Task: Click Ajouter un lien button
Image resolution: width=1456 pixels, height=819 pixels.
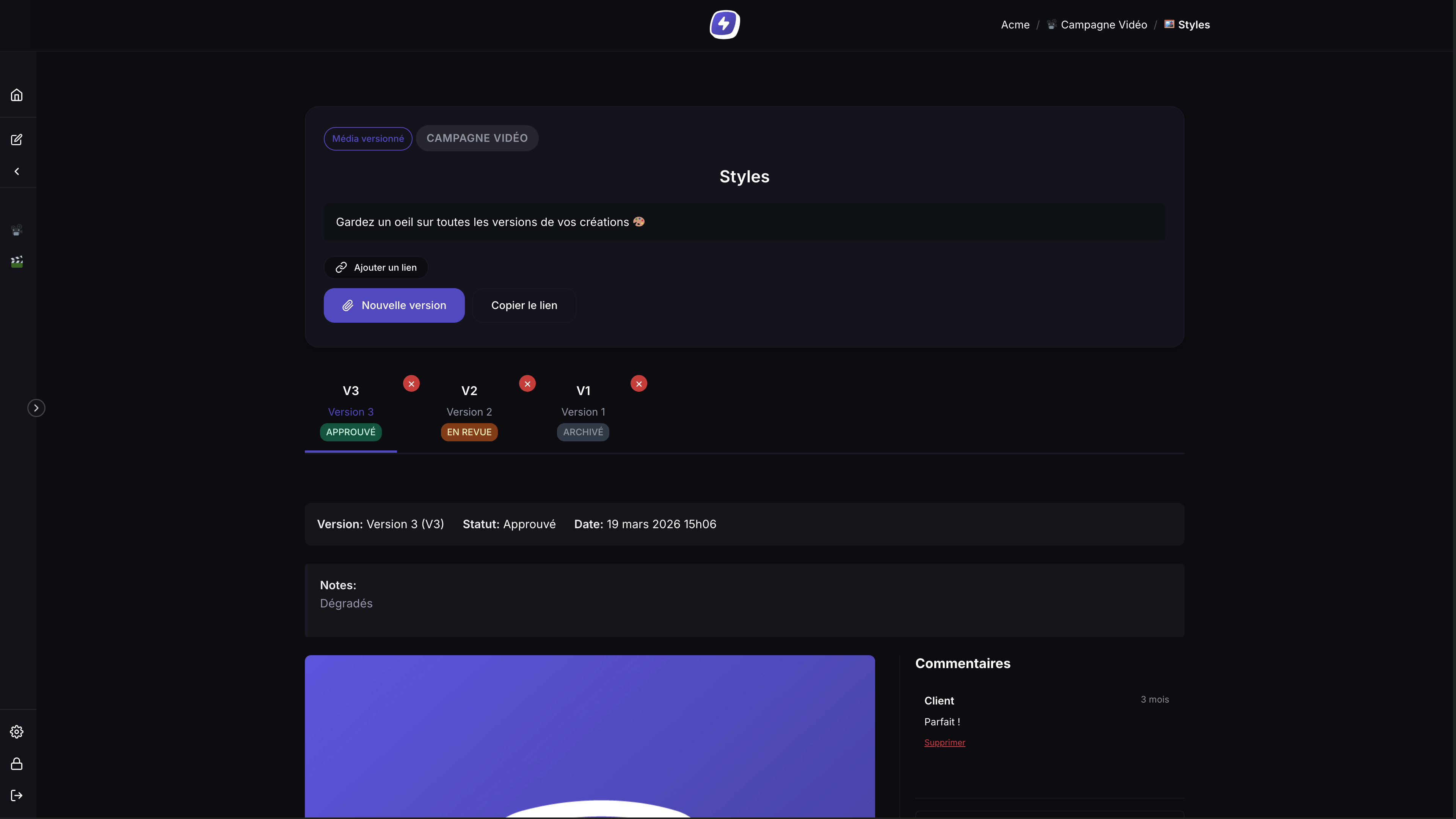Action: click(376, 267)
